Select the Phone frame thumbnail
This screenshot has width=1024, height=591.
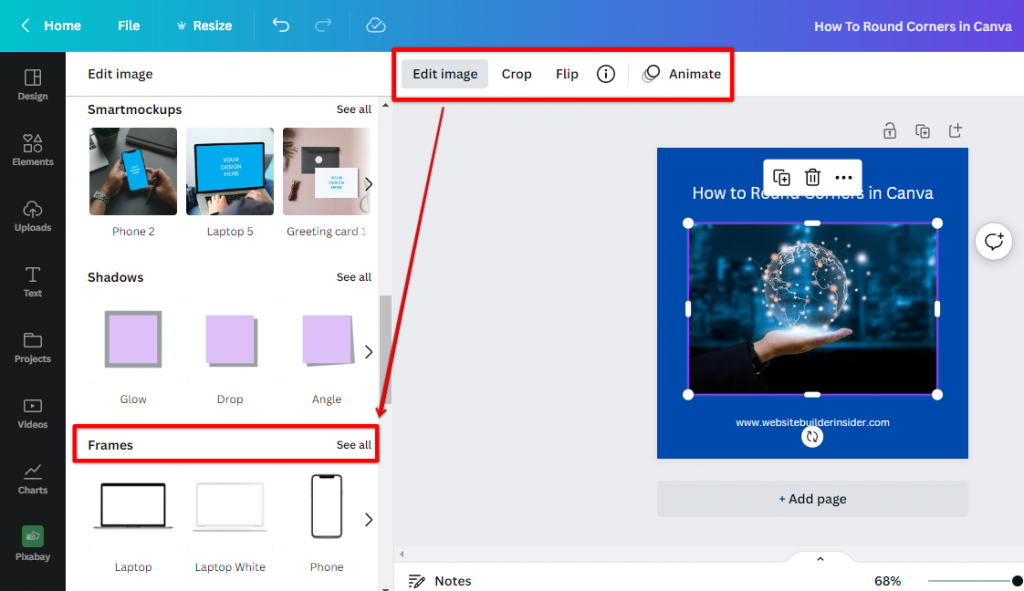coord(326,505)
